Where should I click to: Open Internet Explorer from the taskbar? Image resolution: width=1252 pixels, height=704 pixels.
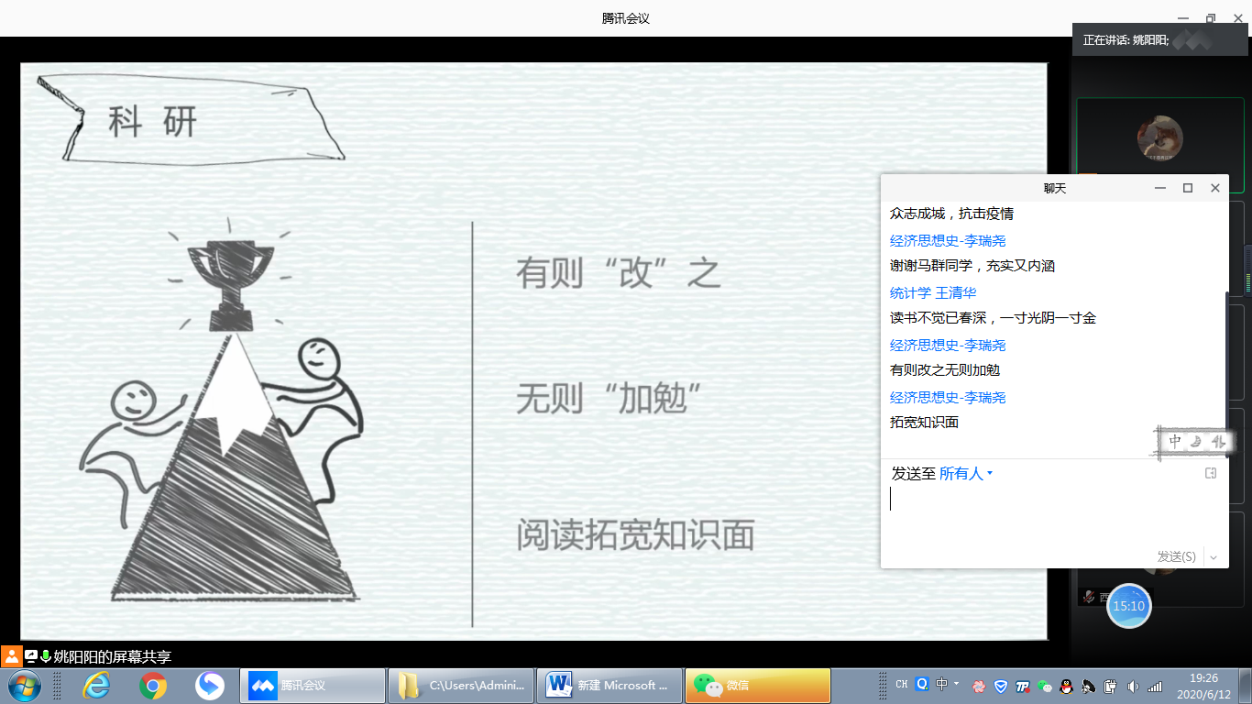[97, 686]
